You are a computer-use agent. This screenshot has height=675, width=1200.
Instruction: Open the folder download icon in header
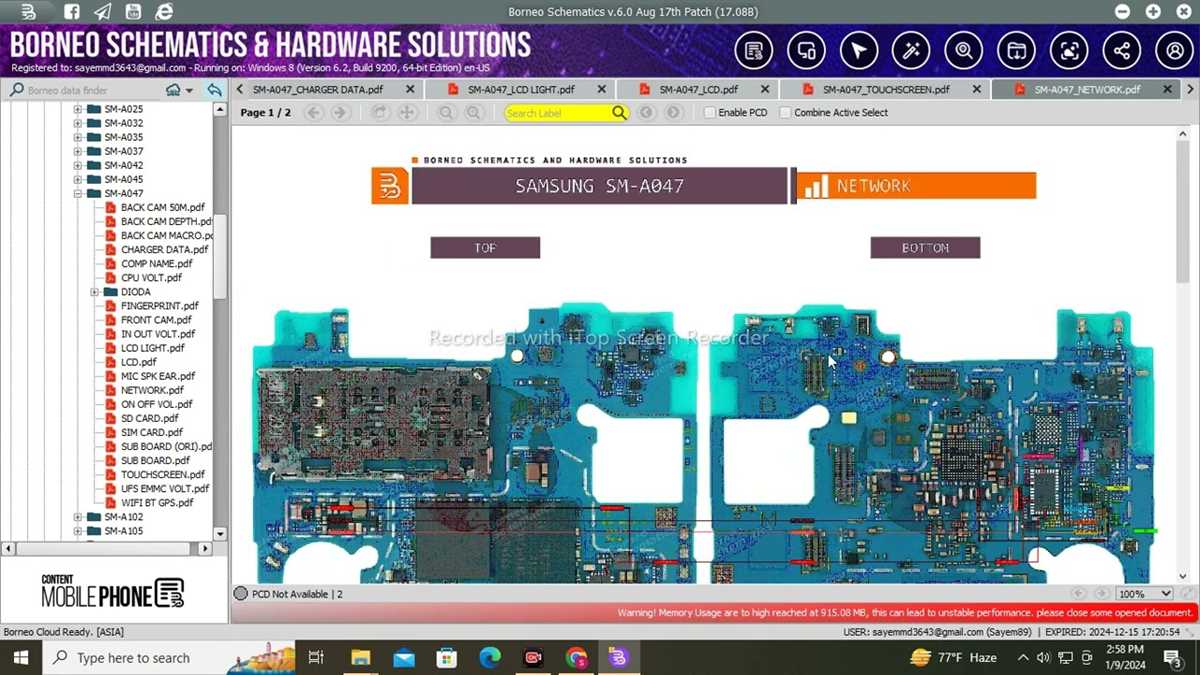click(x=1016, y=51)
